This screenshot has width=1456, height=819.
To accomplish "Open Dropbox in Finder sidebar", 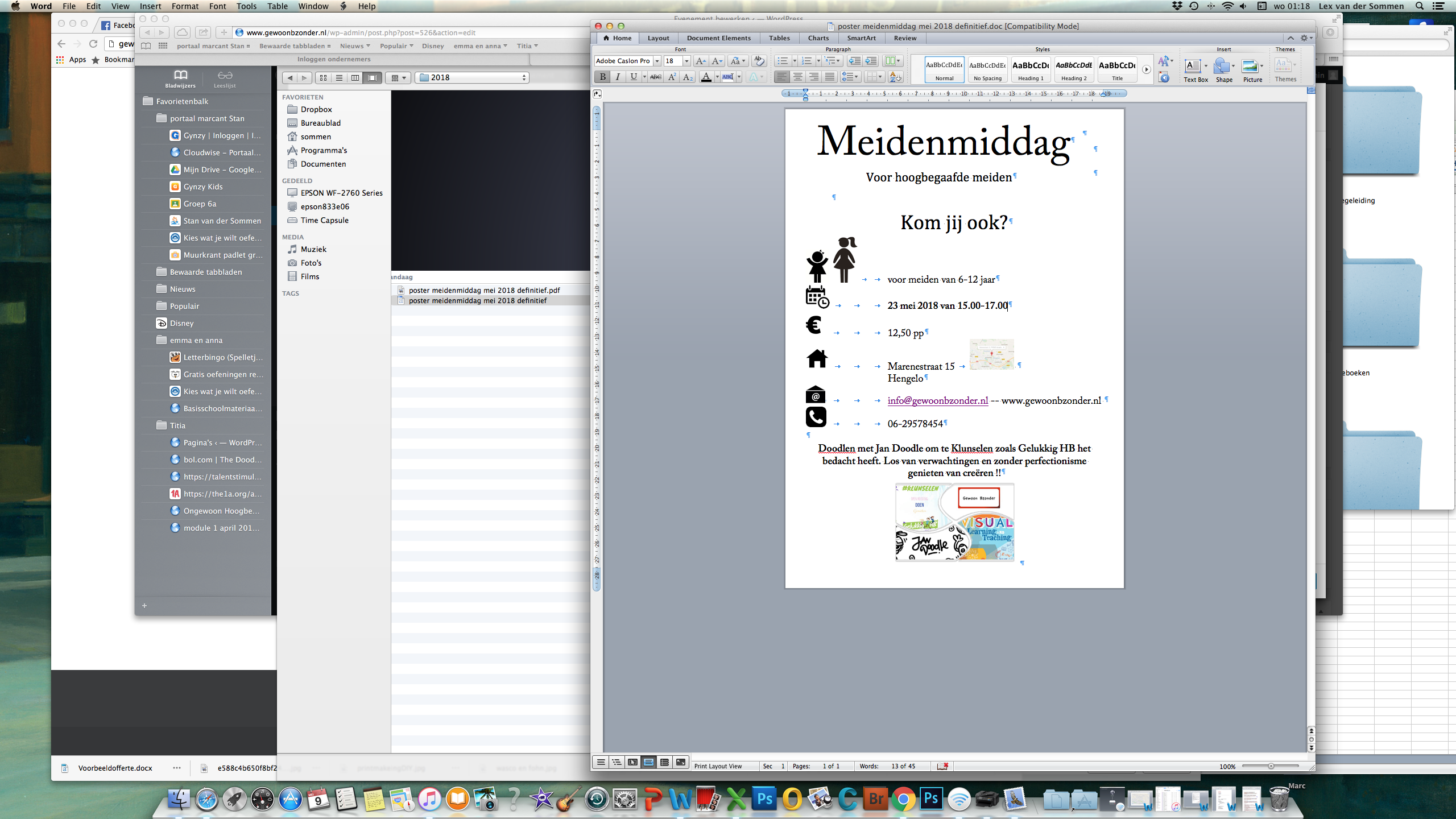I will click(316, 109).
